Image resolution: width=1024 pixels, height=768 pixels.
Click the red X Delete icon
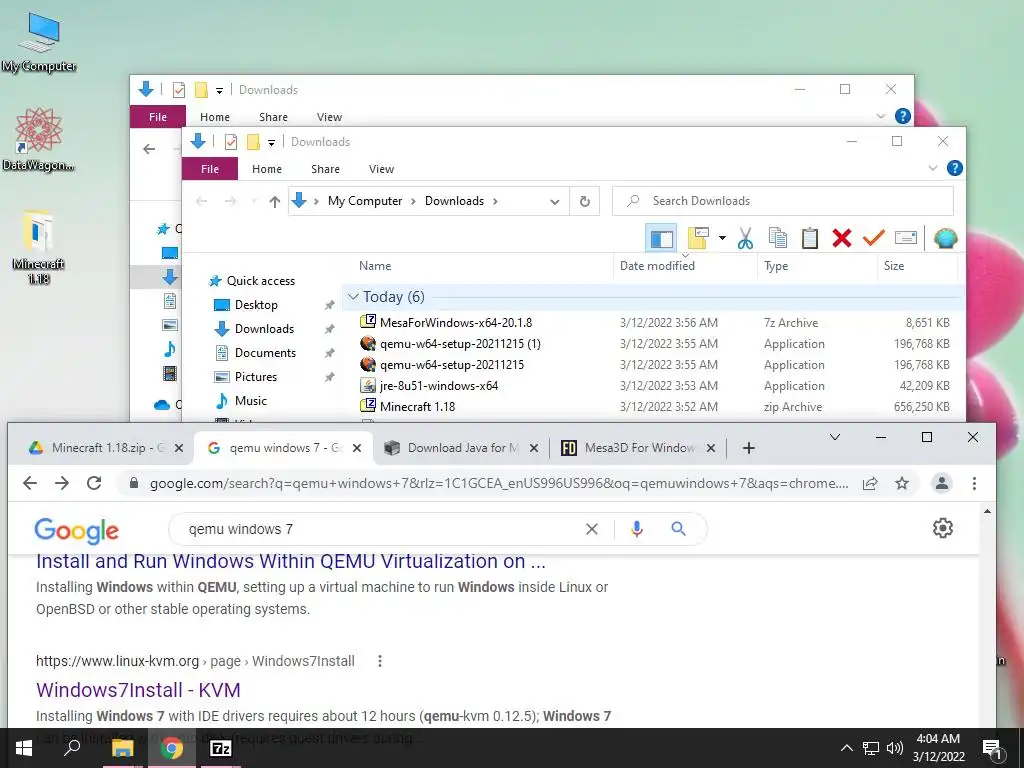(x=842, y=238)
